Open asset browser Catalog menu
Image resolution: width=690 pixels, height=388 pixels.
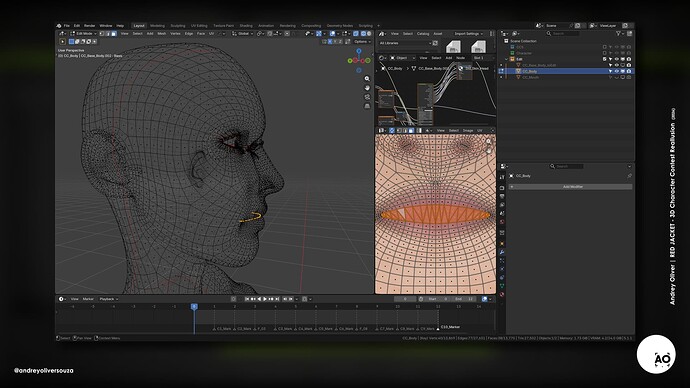tap(423, 33)
